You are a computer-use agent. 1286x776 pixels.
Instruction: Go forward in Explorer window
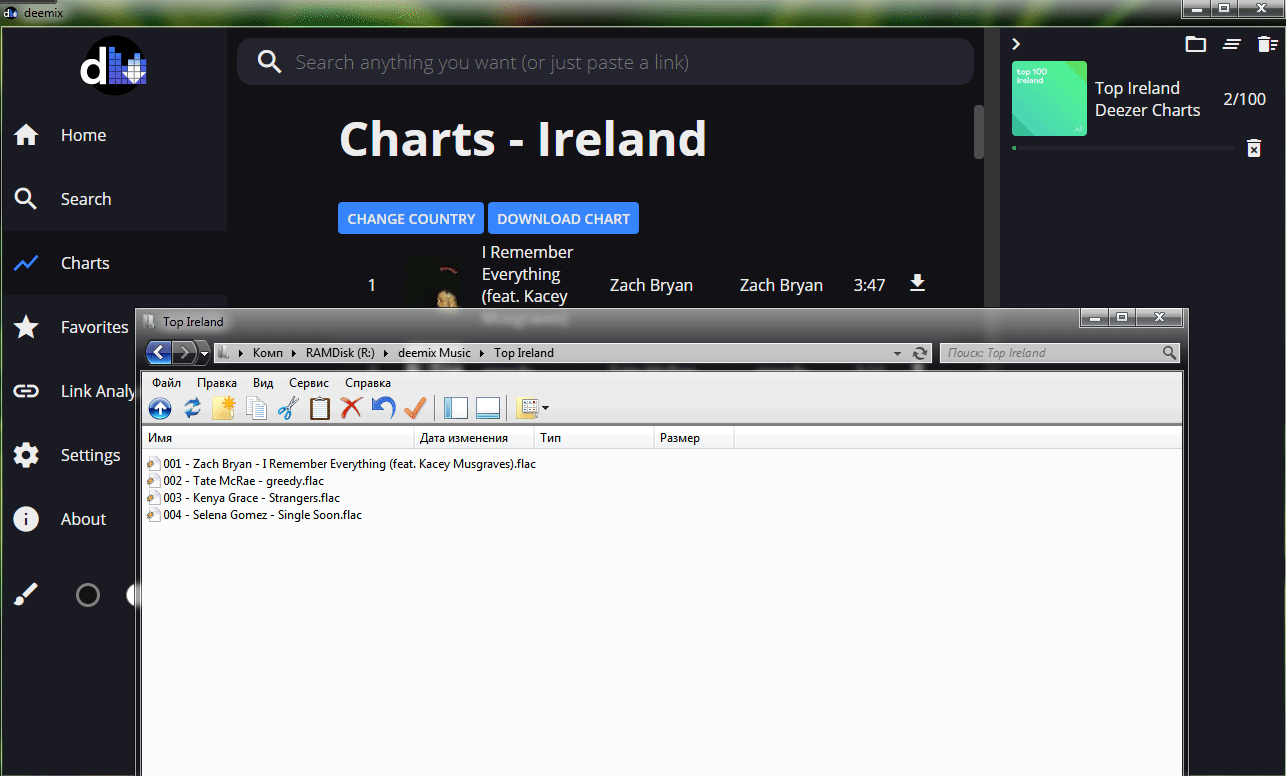[185, 352]
